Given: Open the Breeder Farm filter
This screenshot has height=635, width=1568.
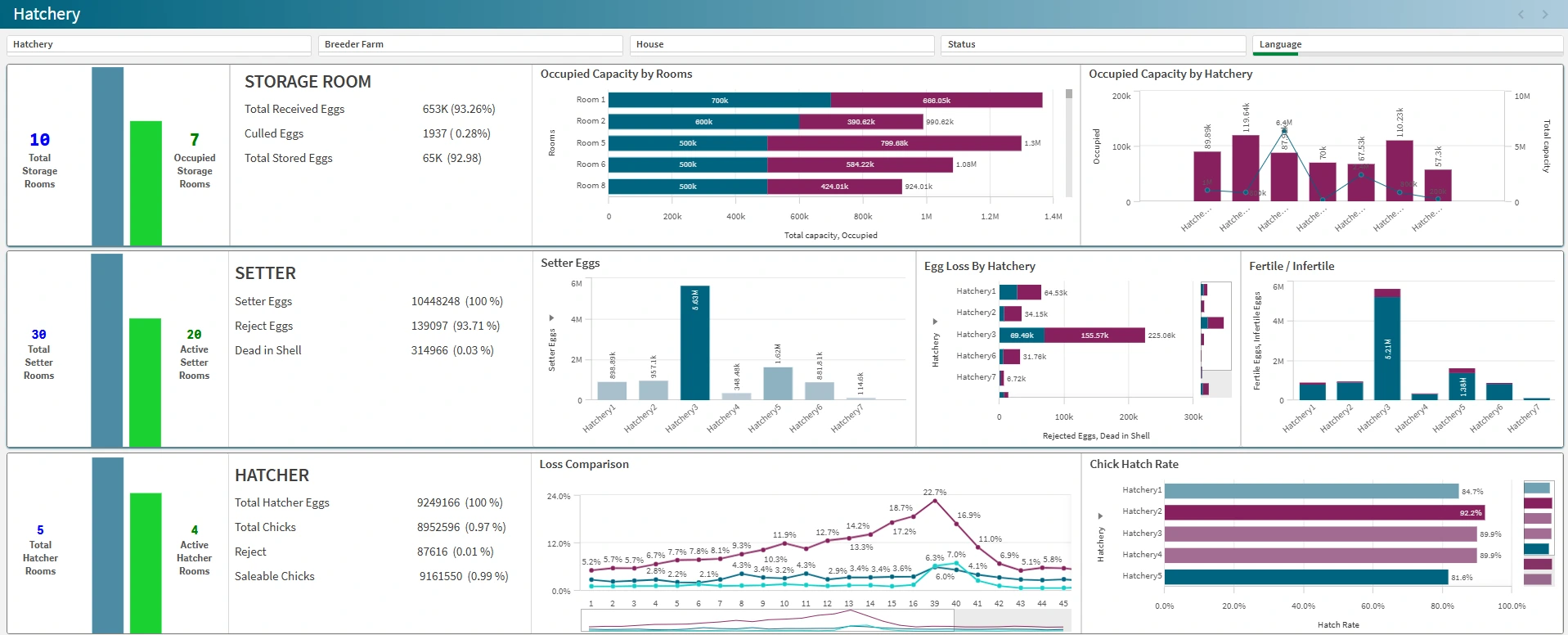Looking at the screenshot, I should click(x=470, y=44).
